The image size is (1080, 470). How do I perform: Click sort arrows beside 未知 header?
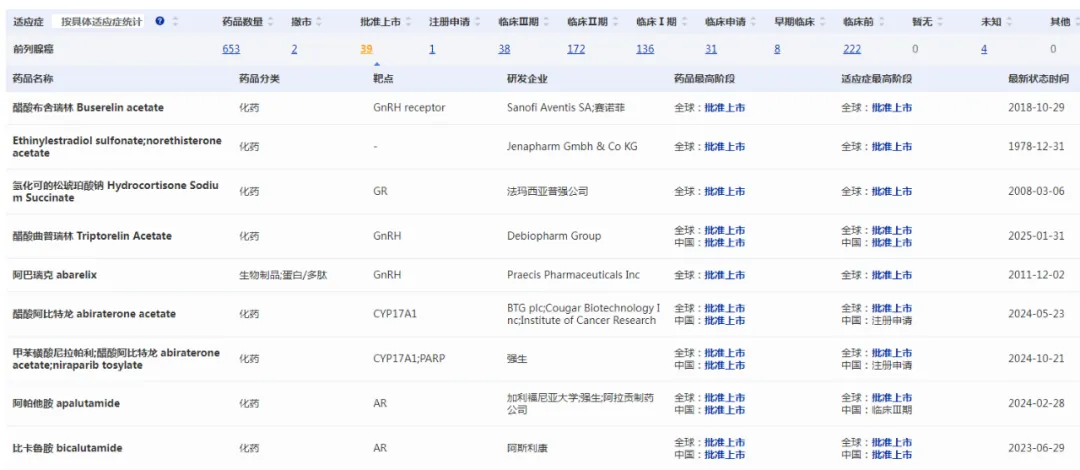click(1009, 21)
